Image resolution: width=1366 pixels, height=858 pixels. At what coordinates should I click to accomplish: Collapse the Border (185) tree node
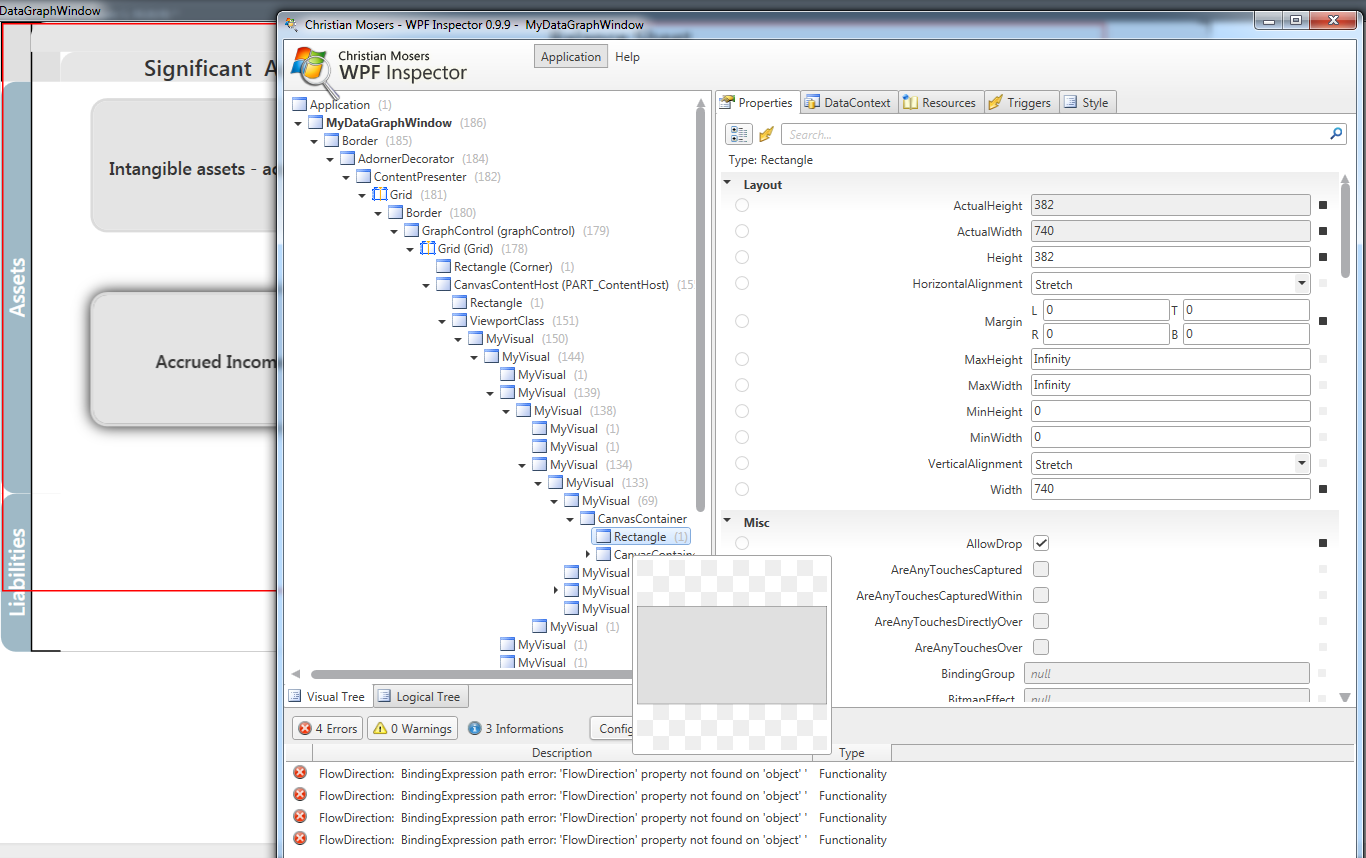(314, 141)
